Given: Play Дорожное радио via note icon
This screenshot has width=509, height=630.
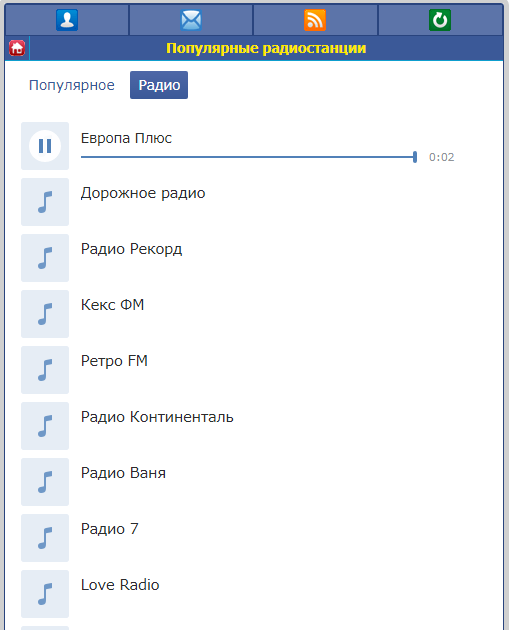Looking at the screenshot, I should click(45, 202).
